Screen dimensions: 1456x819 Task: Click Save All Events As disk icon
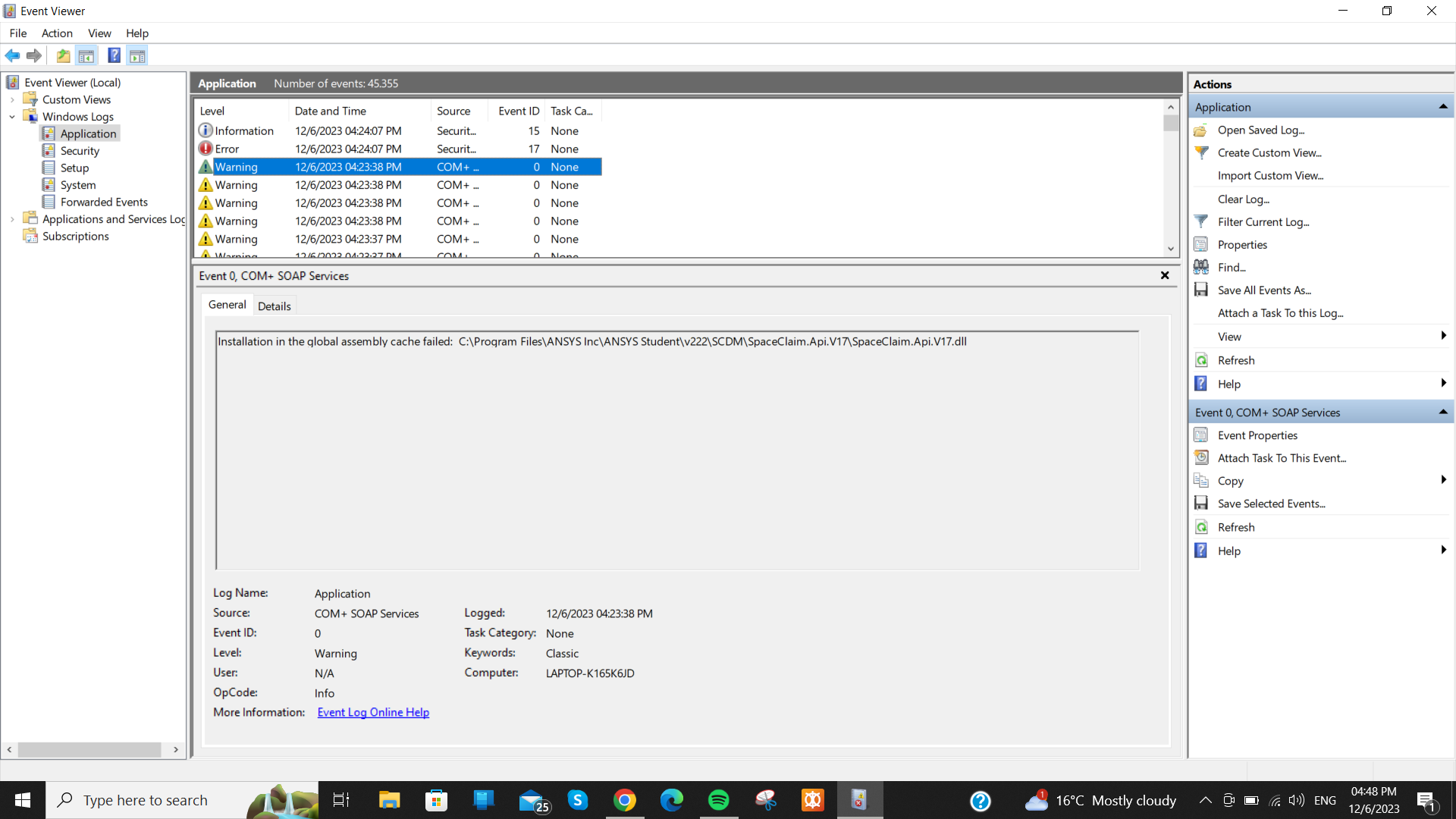pyautogui.click(x=1201, y=290)
